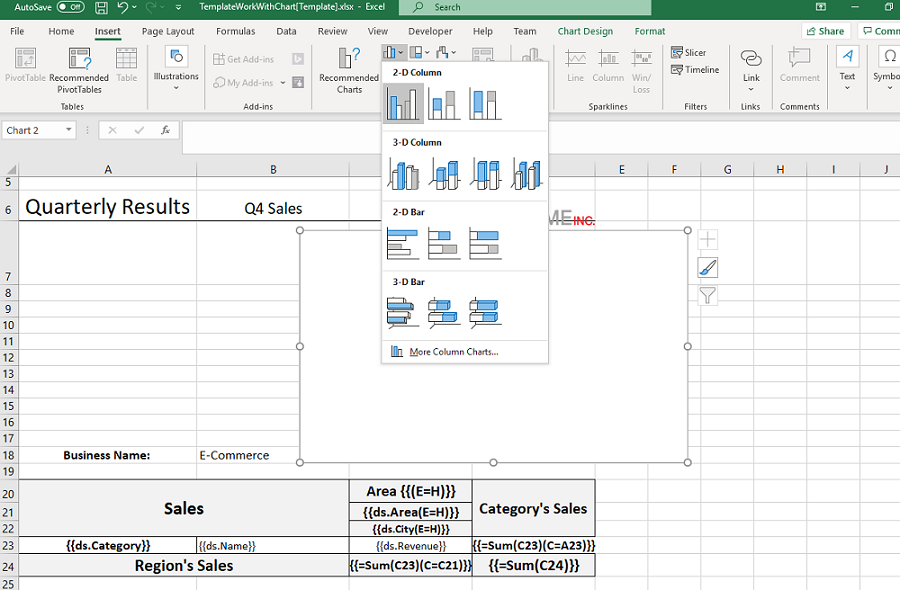This screenshot has width=900, height=590.
Task: Click the {{ds.Category}} cell
Action: click(108, 545)
